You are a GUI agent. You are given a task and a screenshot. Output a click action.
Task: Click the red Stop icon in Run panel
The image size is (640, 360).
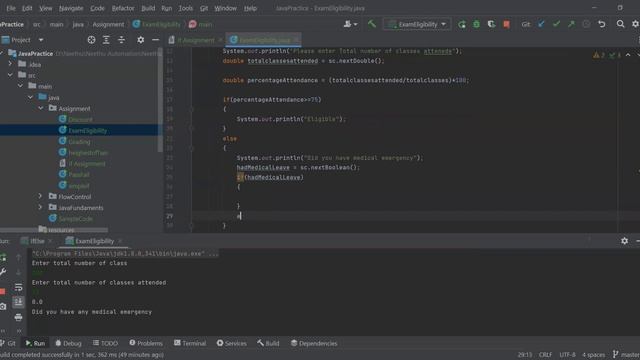coord(3,291)
